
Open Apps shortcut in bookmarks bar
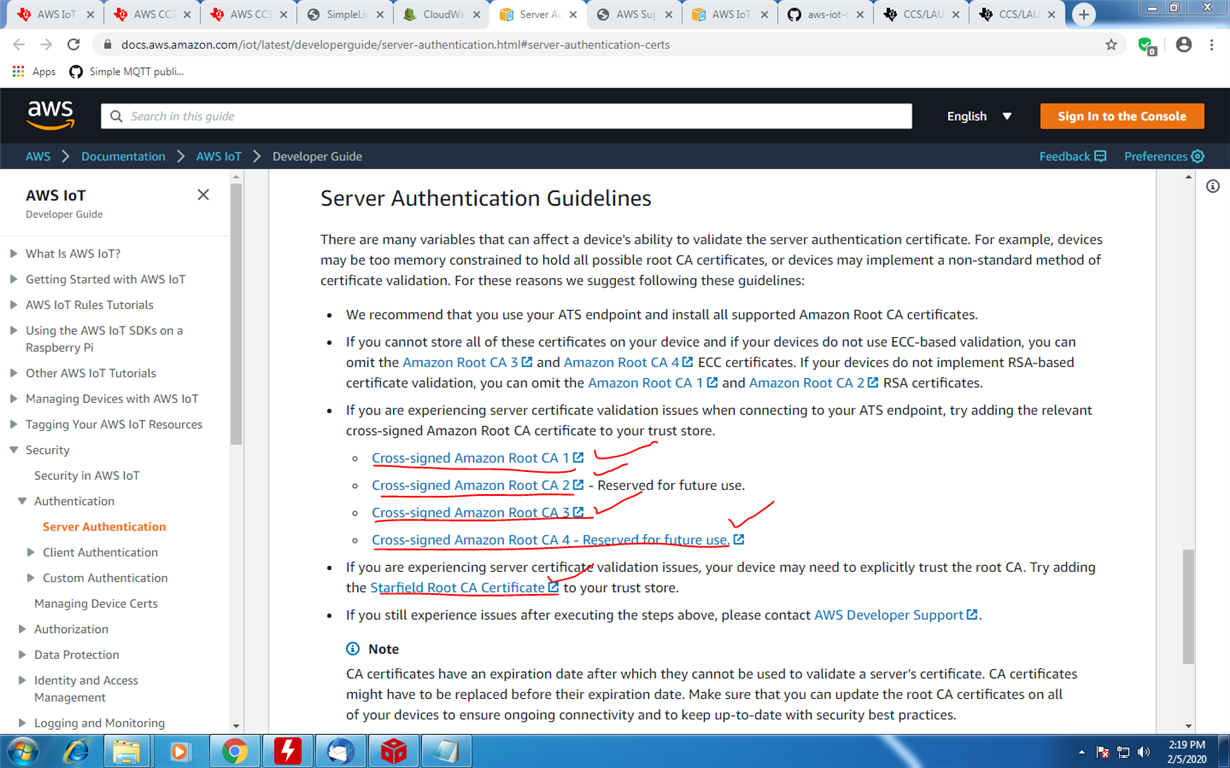(x=34, y=71)
